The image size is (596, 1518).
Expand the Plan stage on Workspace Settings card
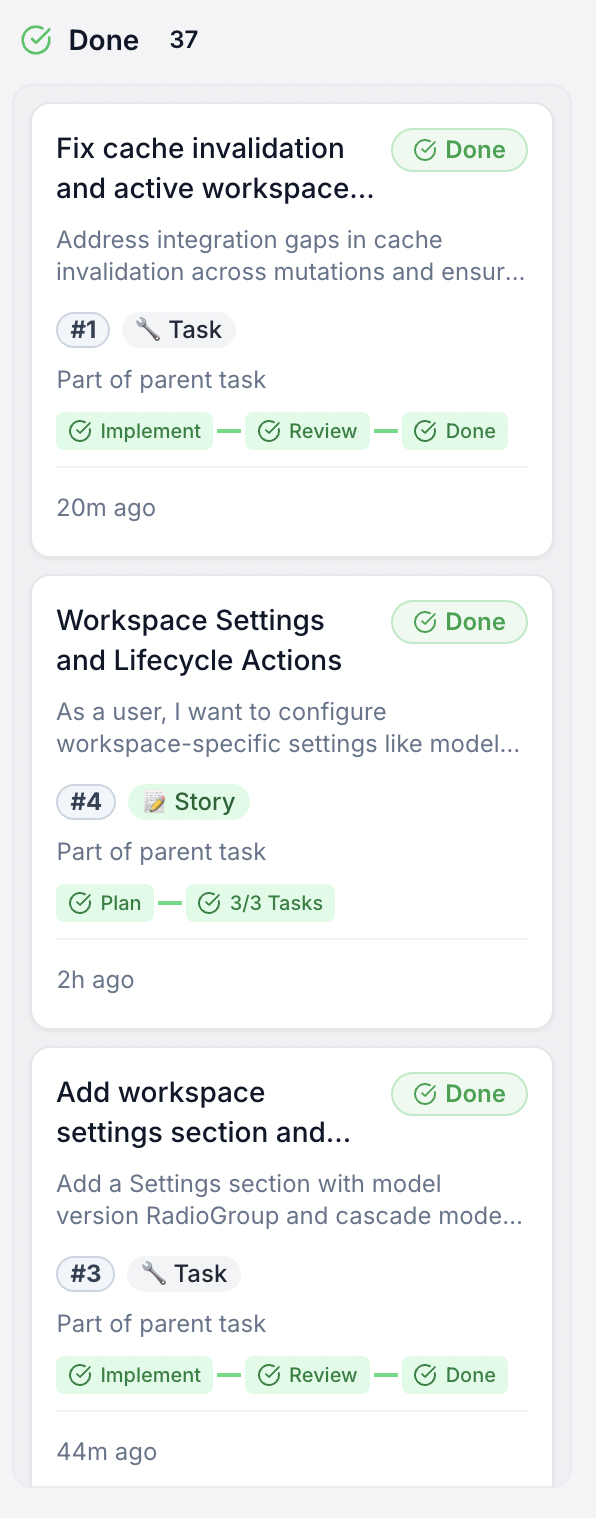[x=105, y=902]
